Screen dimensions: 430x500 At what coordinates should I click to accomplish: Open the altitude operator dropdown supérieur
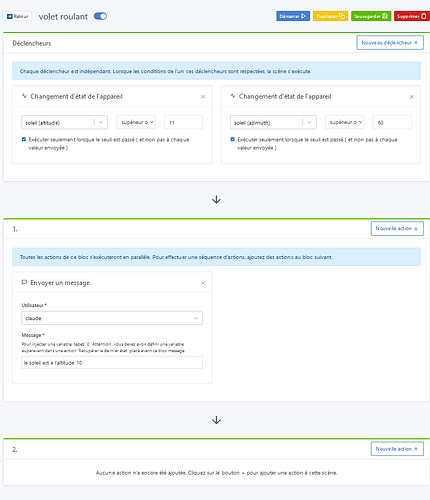136,122
